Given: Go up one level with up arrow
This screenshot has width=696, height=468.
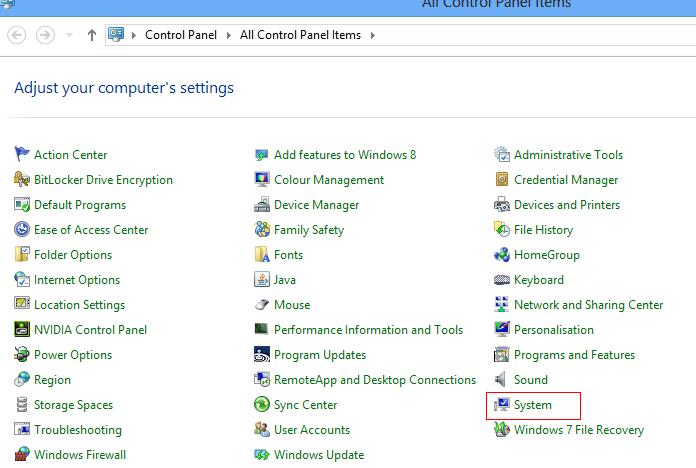Looking at the screenshot, I should pyautogui.click(x=92, y=35).
